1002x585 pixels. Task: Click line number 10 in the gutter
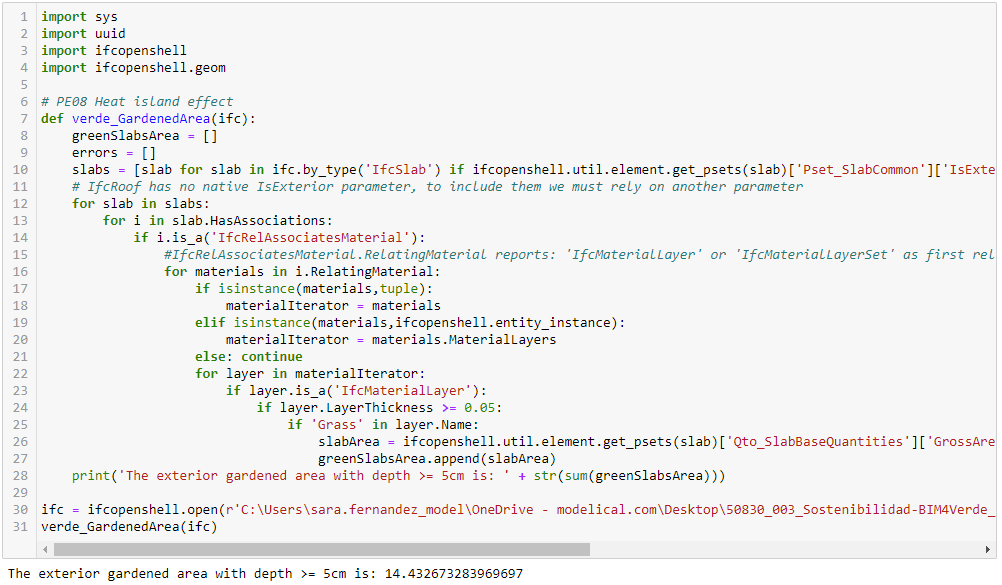[20, 169]
